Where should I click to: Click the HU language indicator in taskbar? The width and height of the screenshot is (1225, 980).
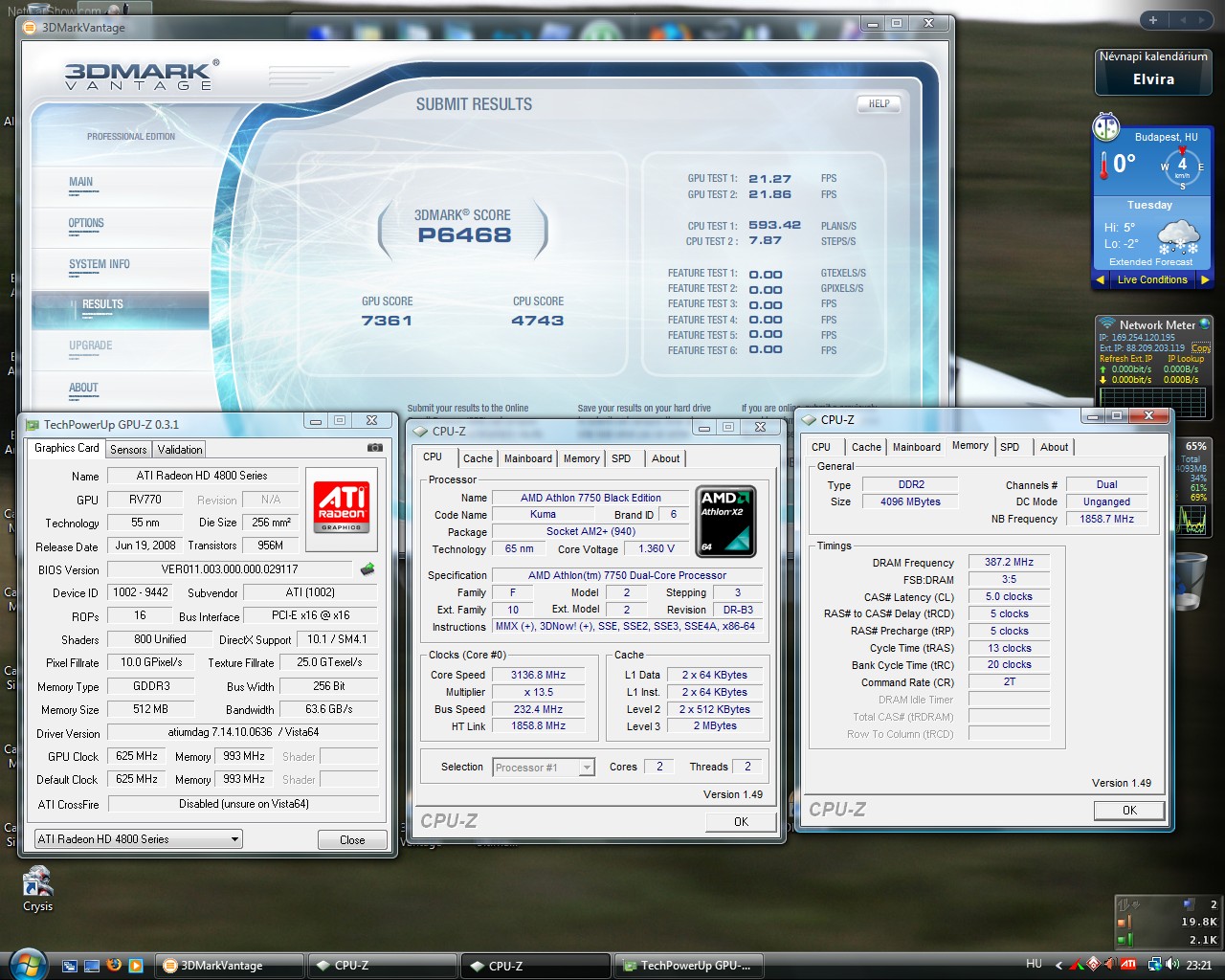tap(1035, 964)
